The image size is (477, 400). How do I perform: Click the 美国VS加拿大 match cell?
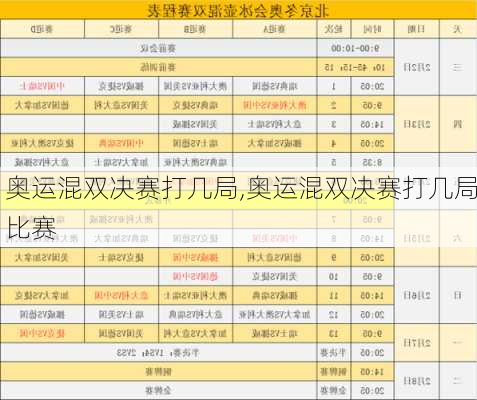coord(42,257)
